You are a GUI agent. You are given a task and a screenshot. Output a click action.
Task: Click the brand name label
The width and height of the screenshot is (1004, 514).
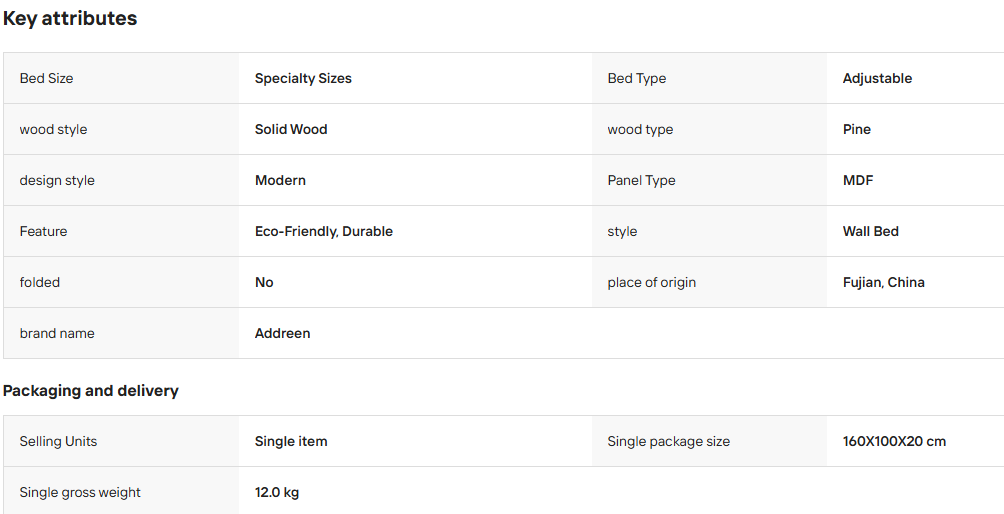pyautogui.click(x=56, y=333)
